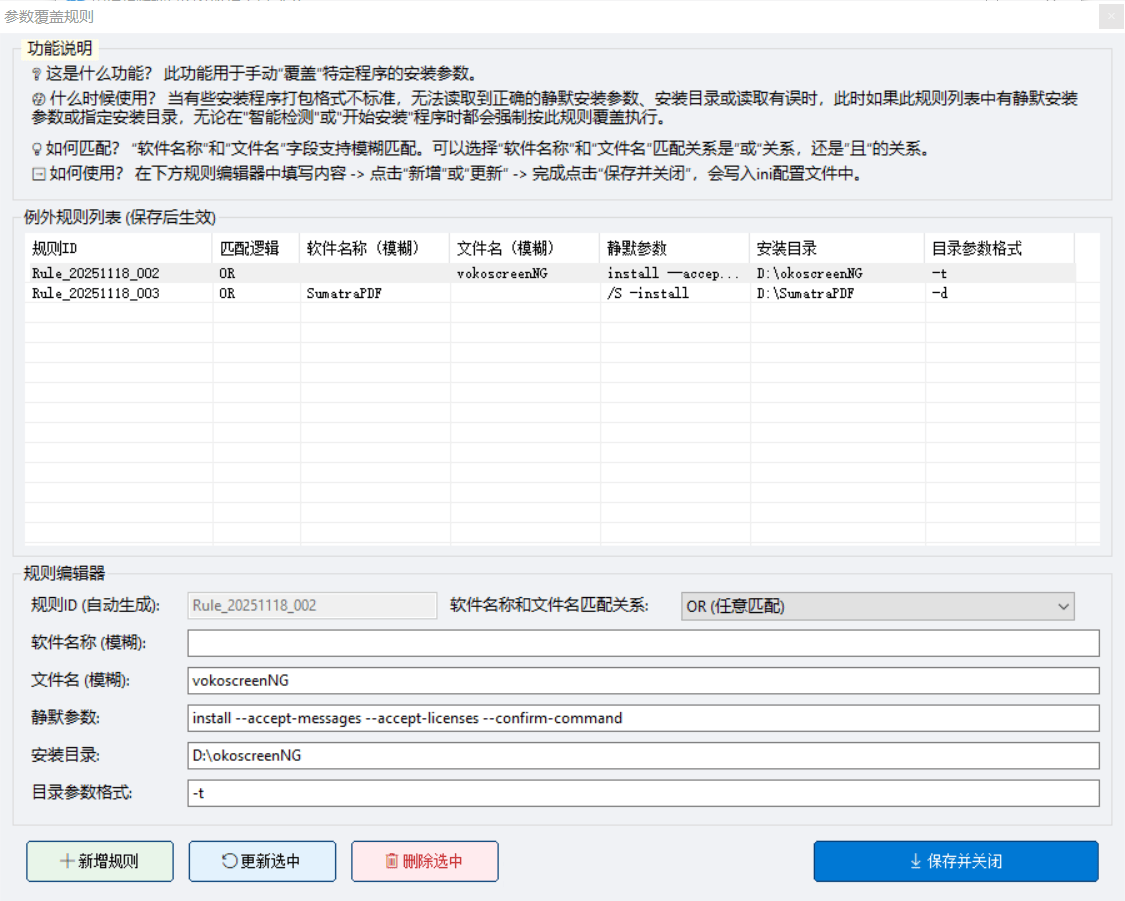Click the D:\okoscreenNG install directory field
The image size is (1125, 901).
pyautogui.click(x=640, y=756)
